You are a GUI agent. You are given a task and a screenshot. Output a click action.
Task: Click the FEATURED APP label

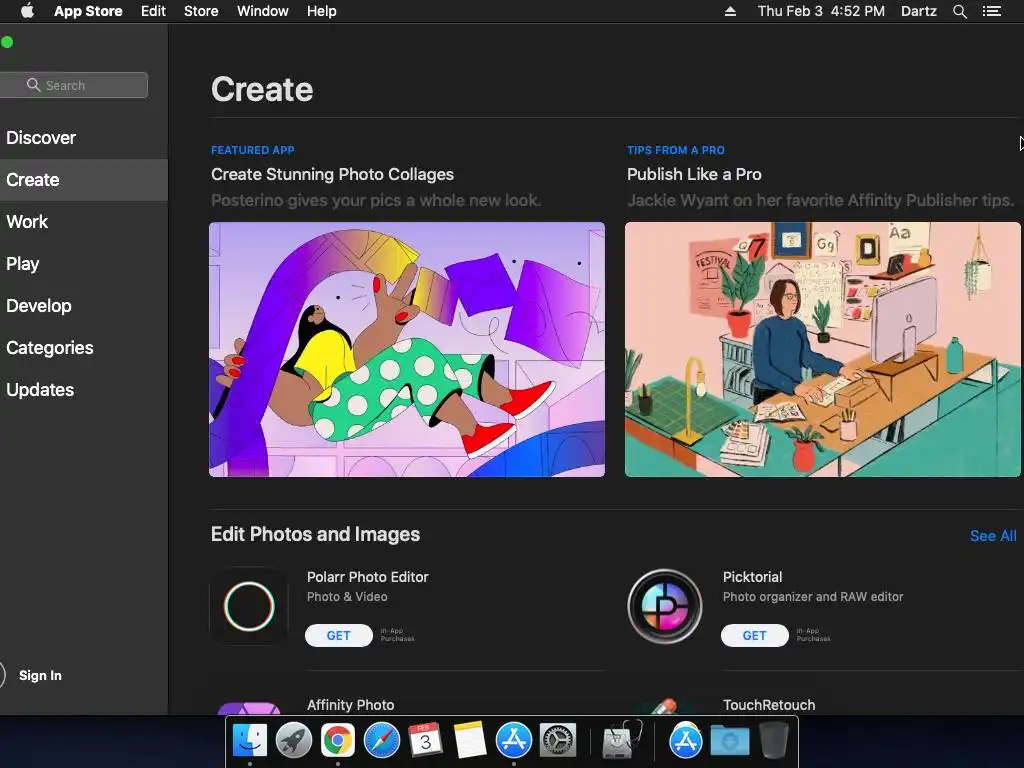(253, 150)
